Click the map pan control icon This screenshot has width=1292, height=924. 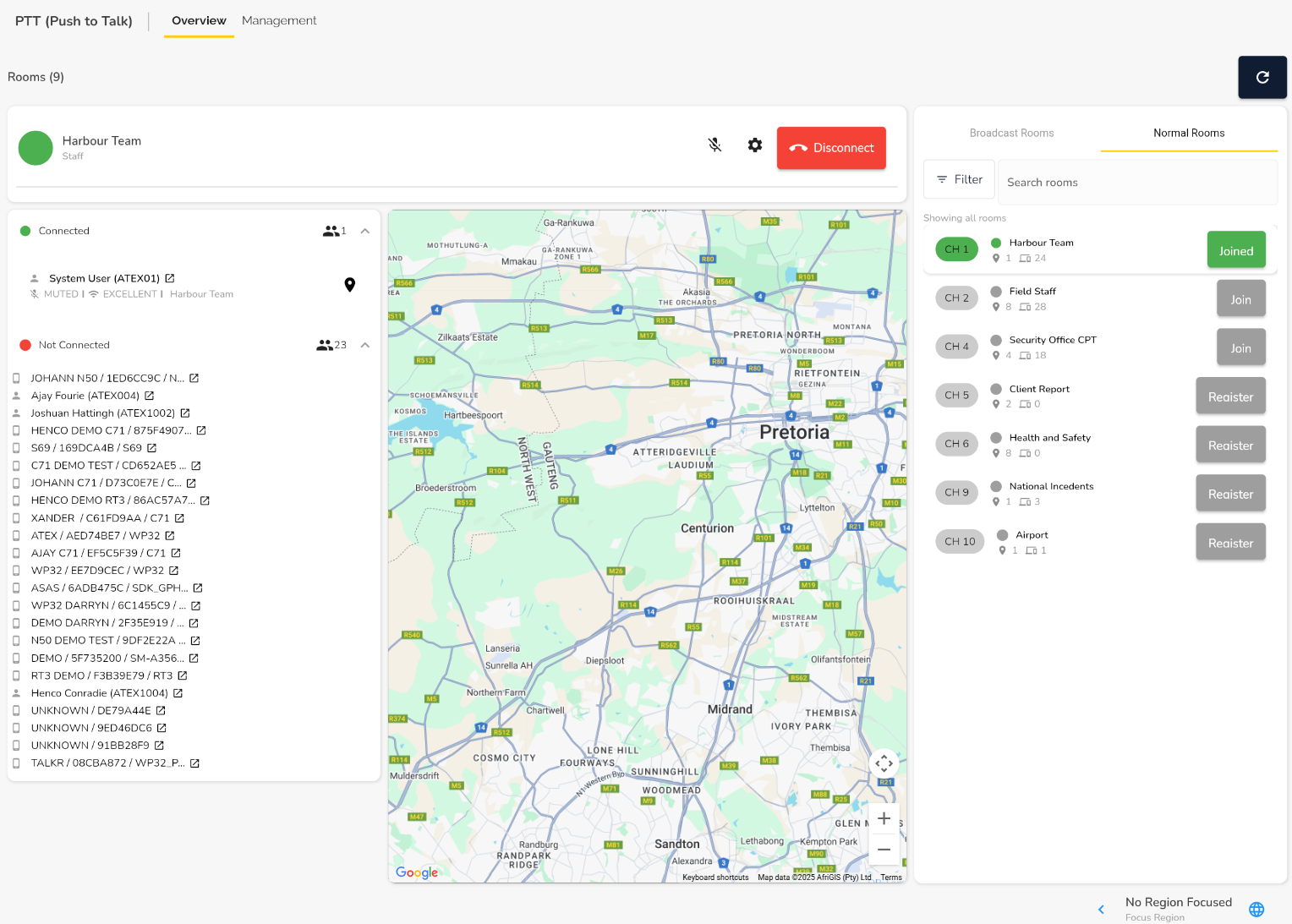(x=884, y=763)
